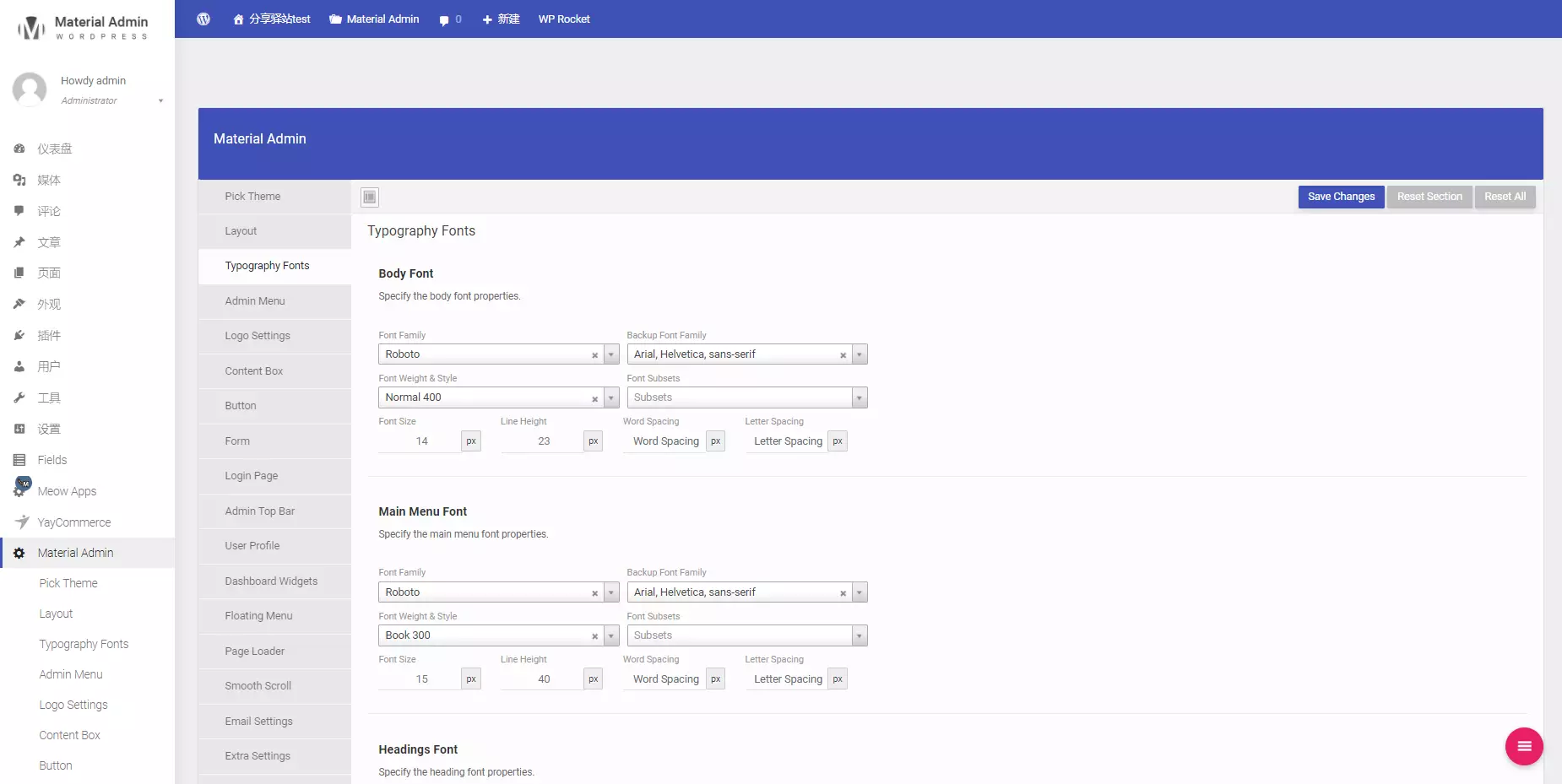Click Reset All button
Screen dimensions: 1562x784
pyautogui.click(x=1505, y=197)
